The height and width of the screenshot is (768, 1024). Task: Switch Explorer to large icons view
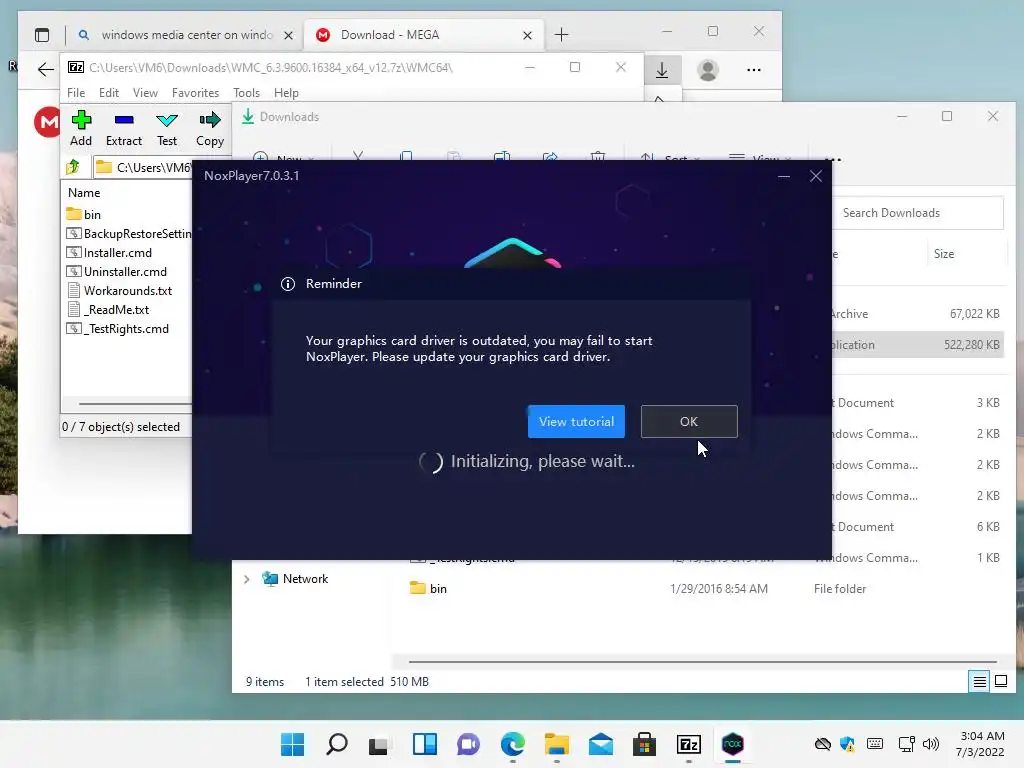pyautogui.click(x=1000, y=682)
